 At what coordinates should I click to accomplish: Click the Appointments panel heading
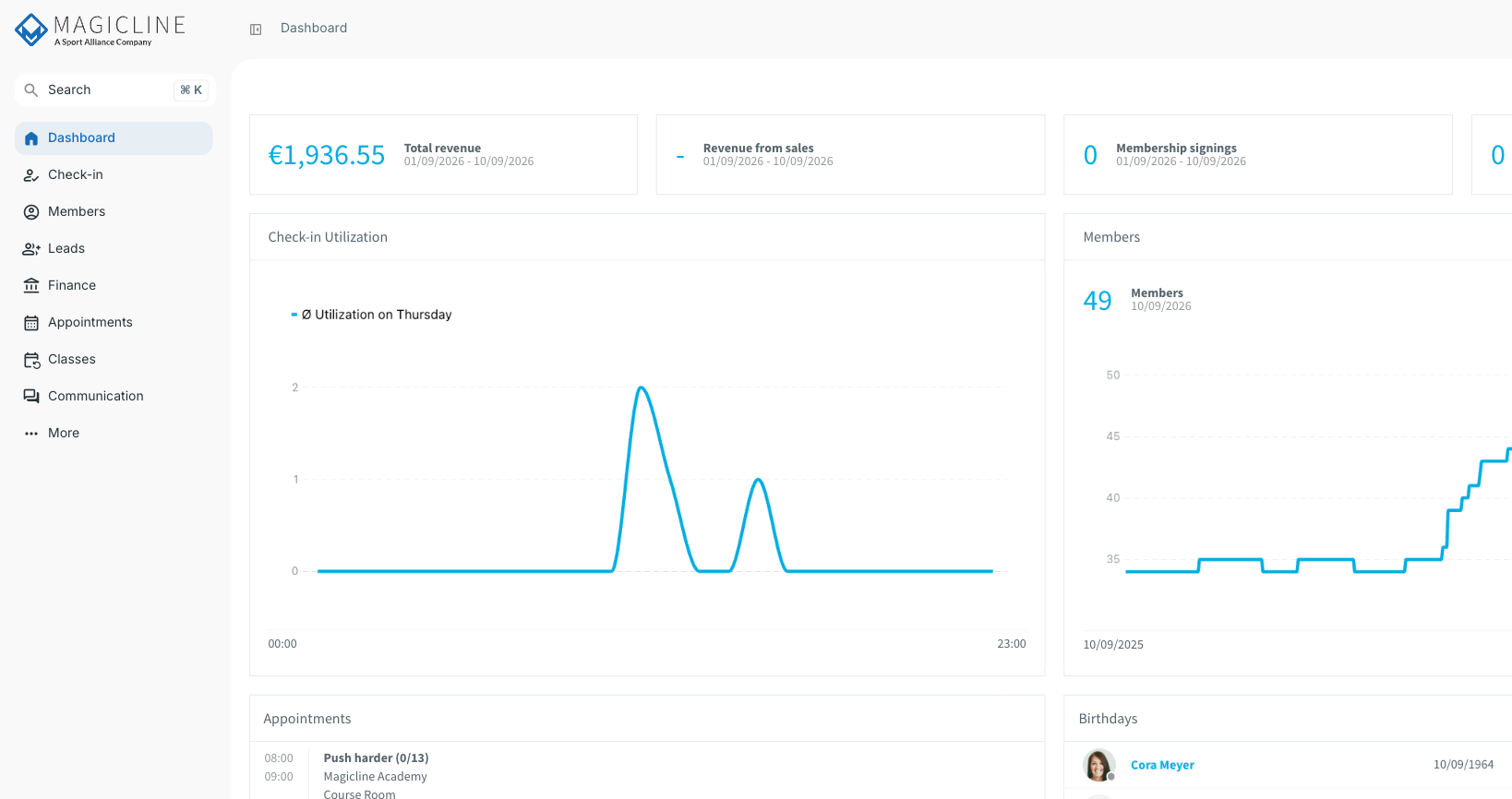coord(307,719)
